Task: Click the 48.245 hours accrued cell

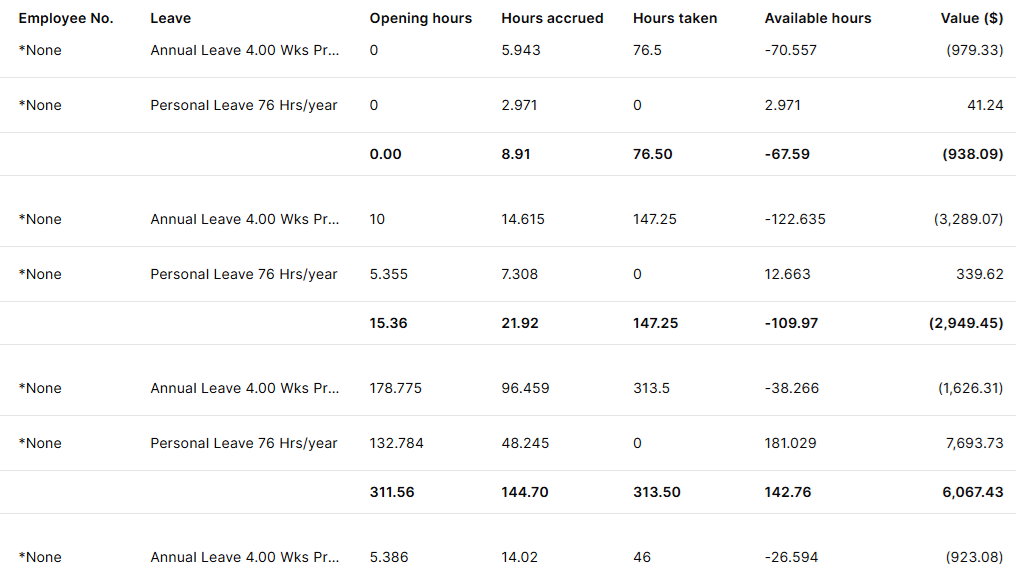Action: pos(525,443)
